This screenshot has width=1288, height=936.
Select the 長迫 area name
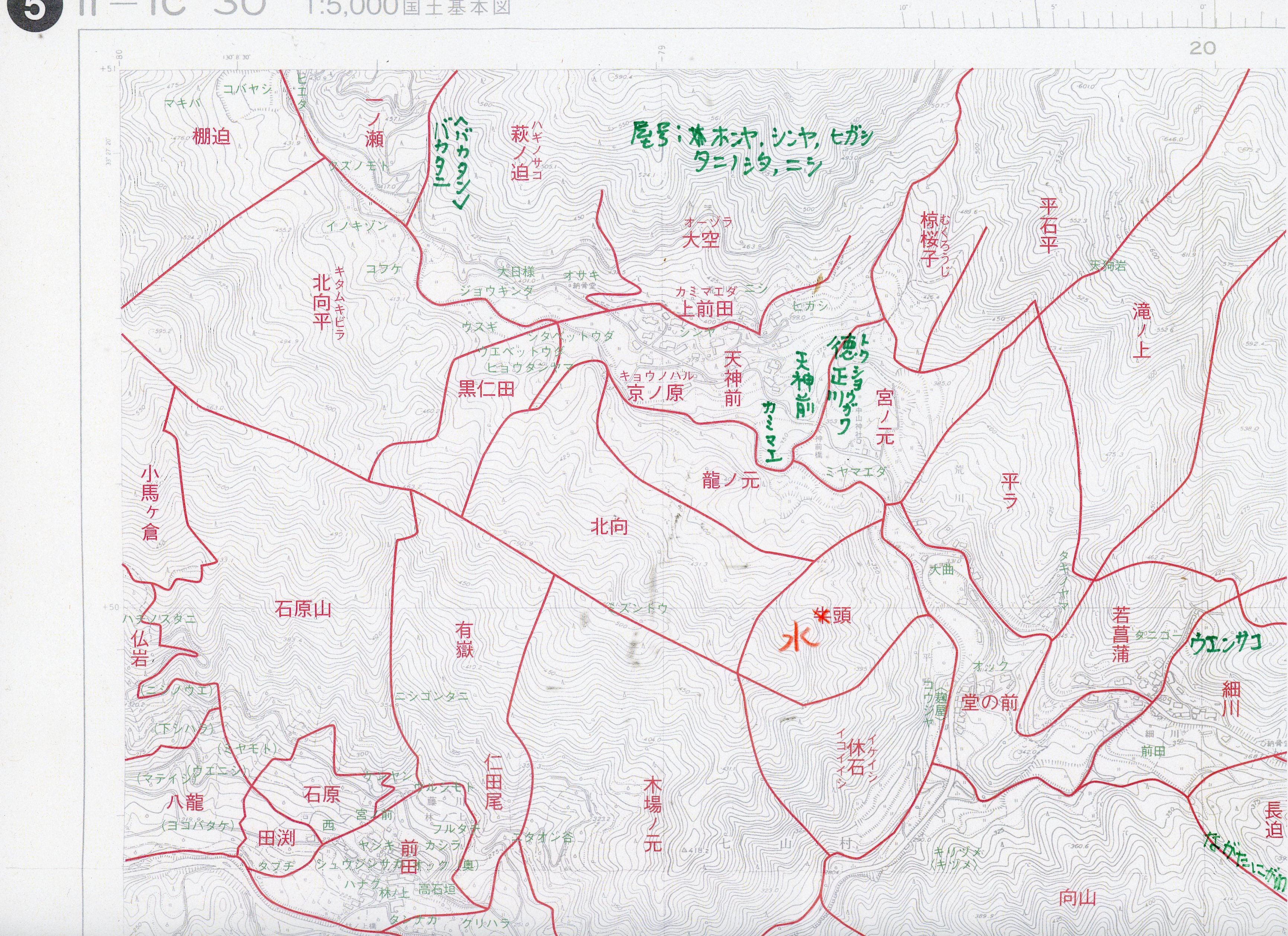pyautogui.click(x=1273, y=820)
